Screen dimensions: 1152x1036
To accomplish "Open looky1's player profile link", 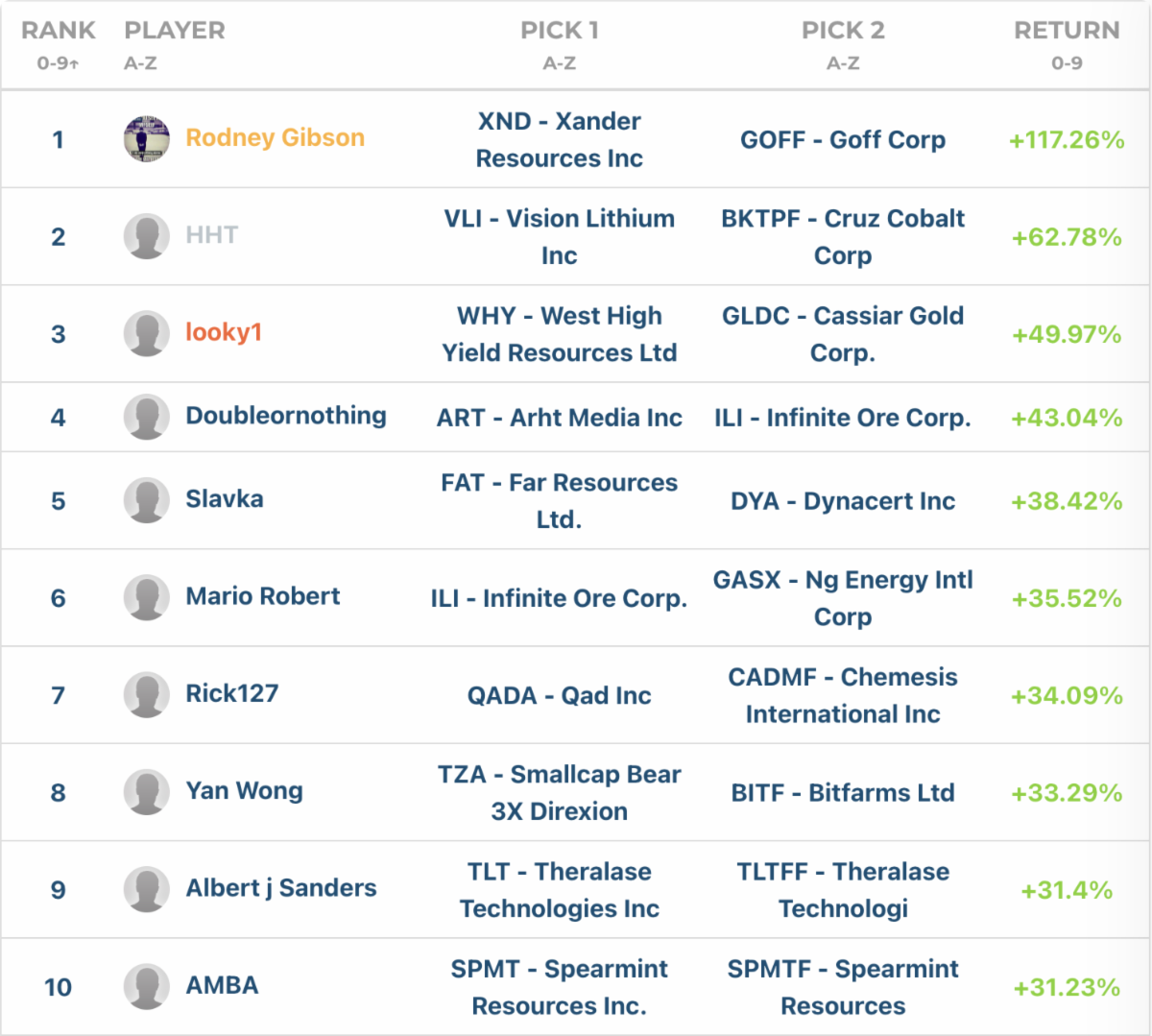I will (x=224, y=332).
